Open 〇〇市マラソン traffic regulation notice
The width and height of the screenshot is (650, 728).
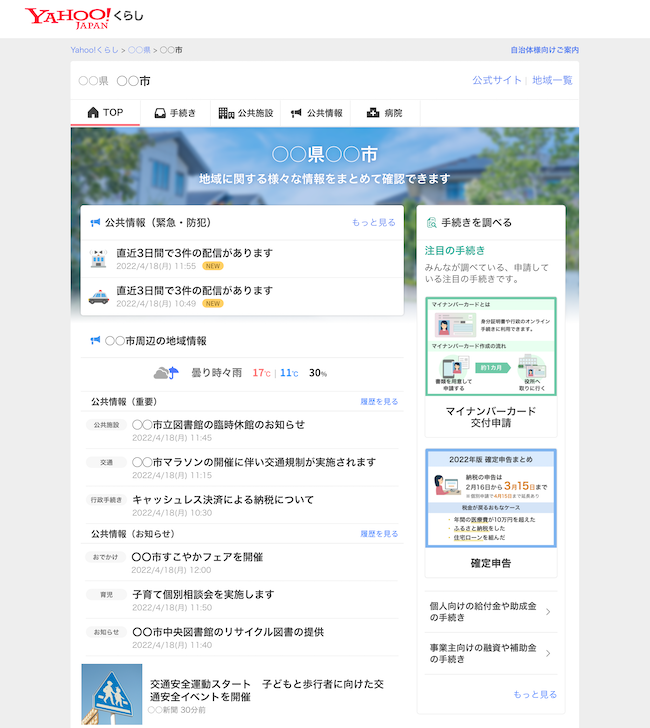(x=254, y=462)
